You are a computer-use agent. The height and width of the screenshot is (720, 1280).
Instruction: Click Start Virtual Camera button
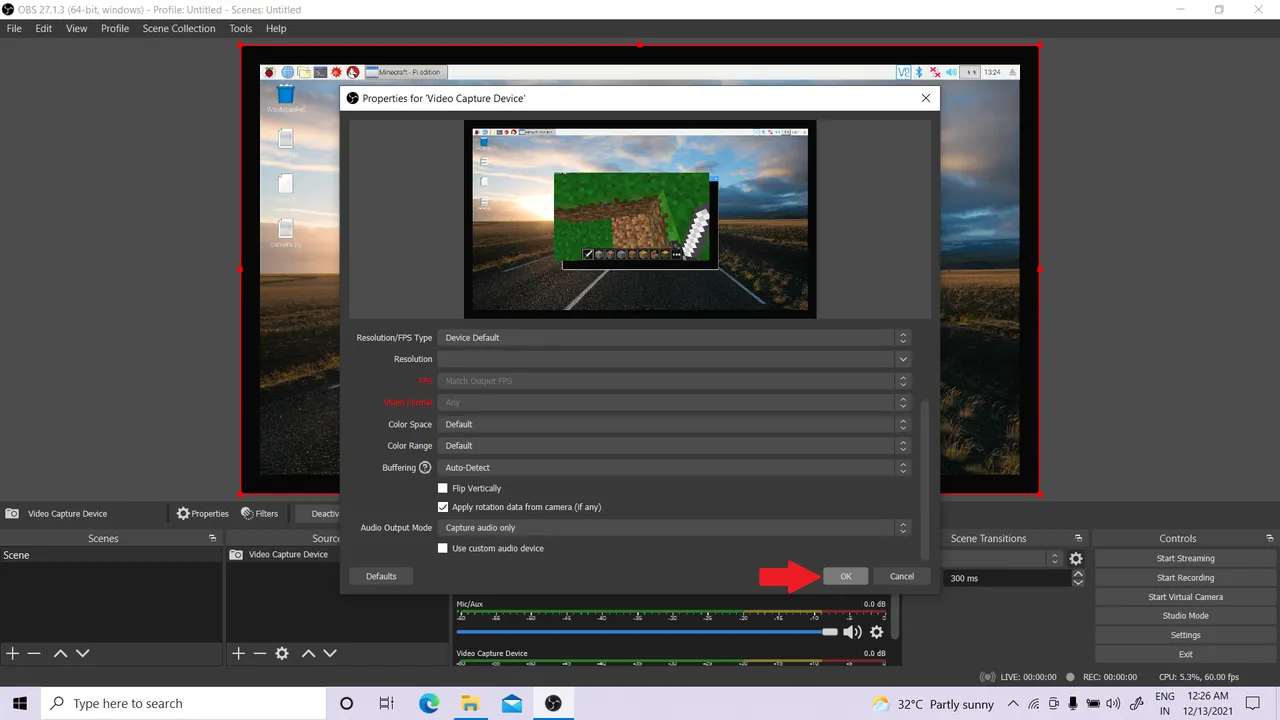pos(1185,596)
